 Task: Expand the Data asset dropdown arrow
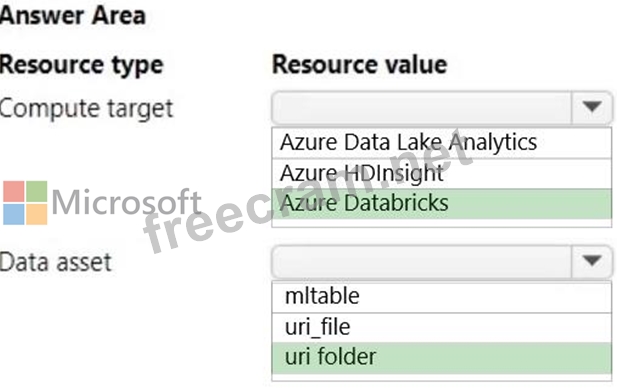(x=592, y=261)
